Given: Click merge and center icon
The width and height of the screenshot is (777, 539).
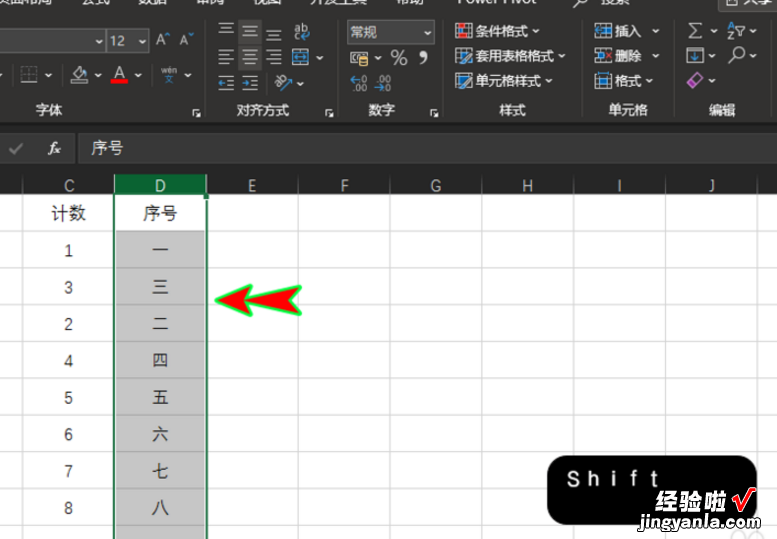Looking at the screenshot, I should coord(300,57).
